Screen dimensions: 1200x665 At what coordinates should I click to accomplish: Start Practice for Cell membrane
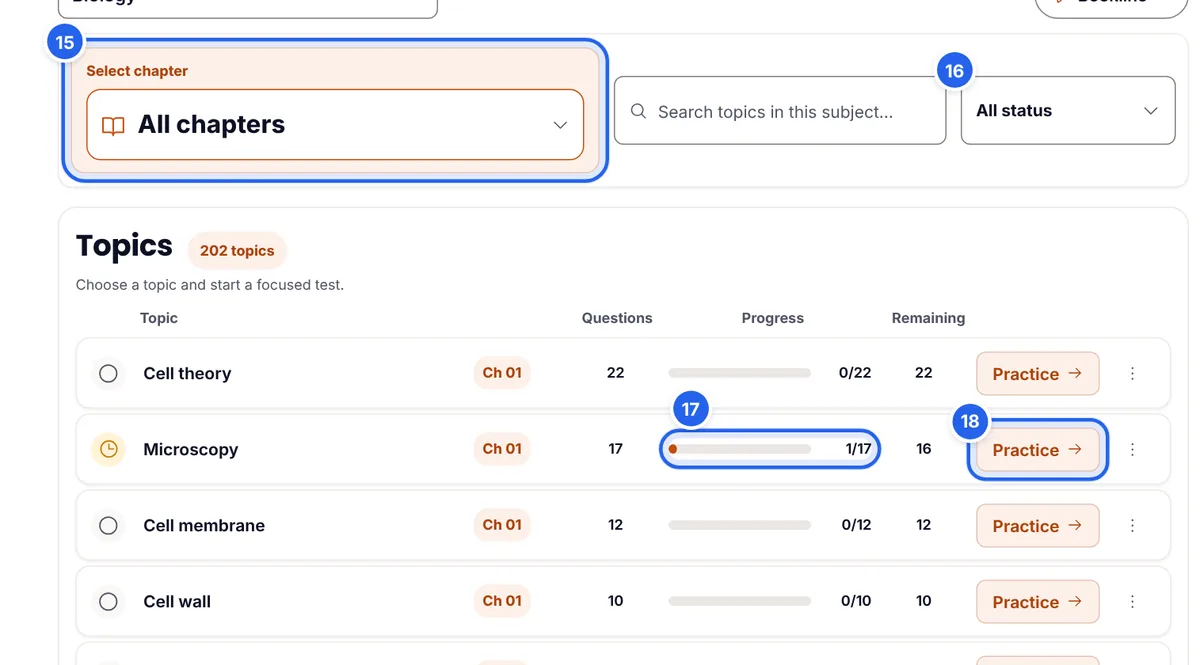pyautogui.click(x=1038, y=525)
